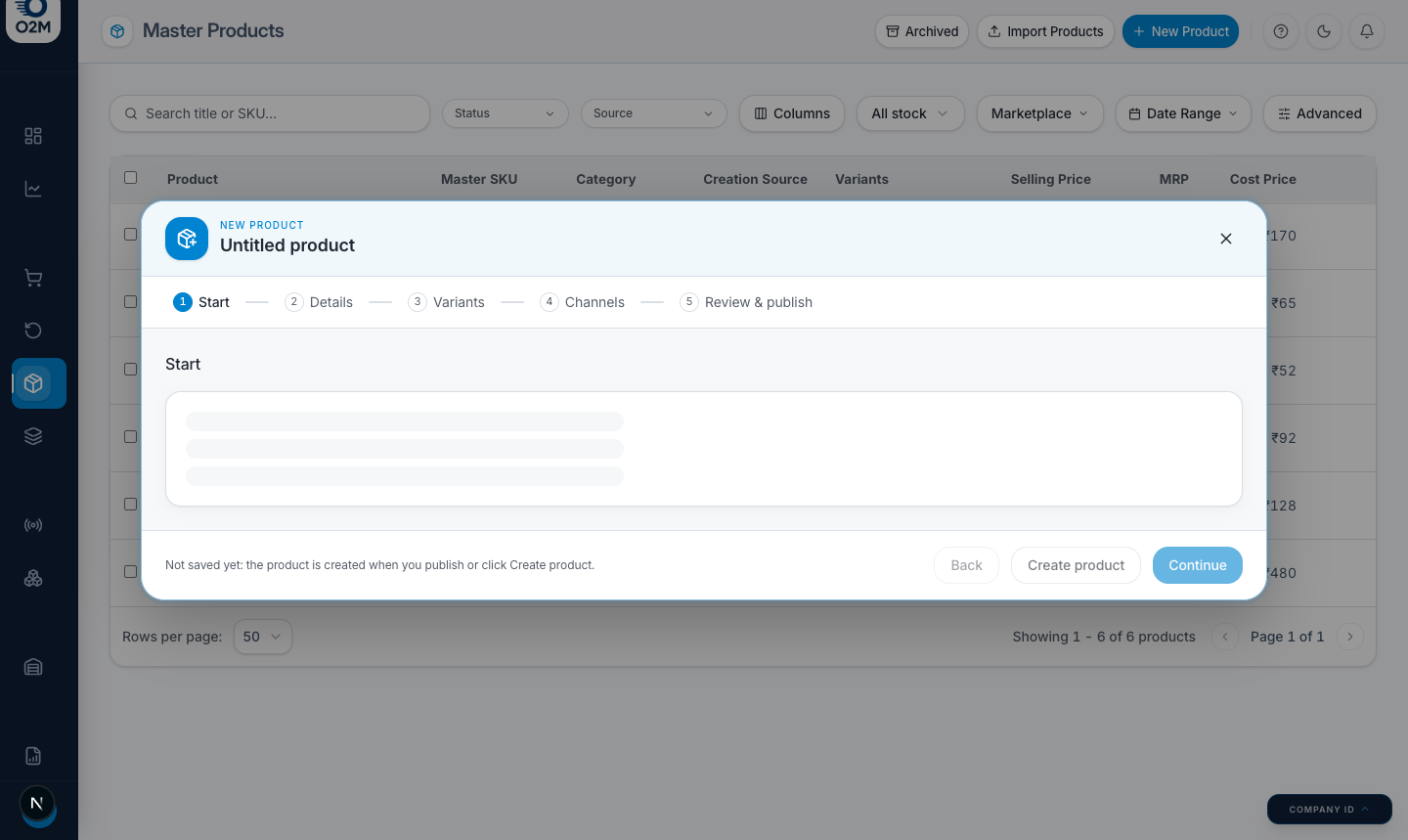Viewport: 1408px width, 840px height.
Task: Check the first product row checkbox
Action: pyautogui.click(x=130, y=235)
